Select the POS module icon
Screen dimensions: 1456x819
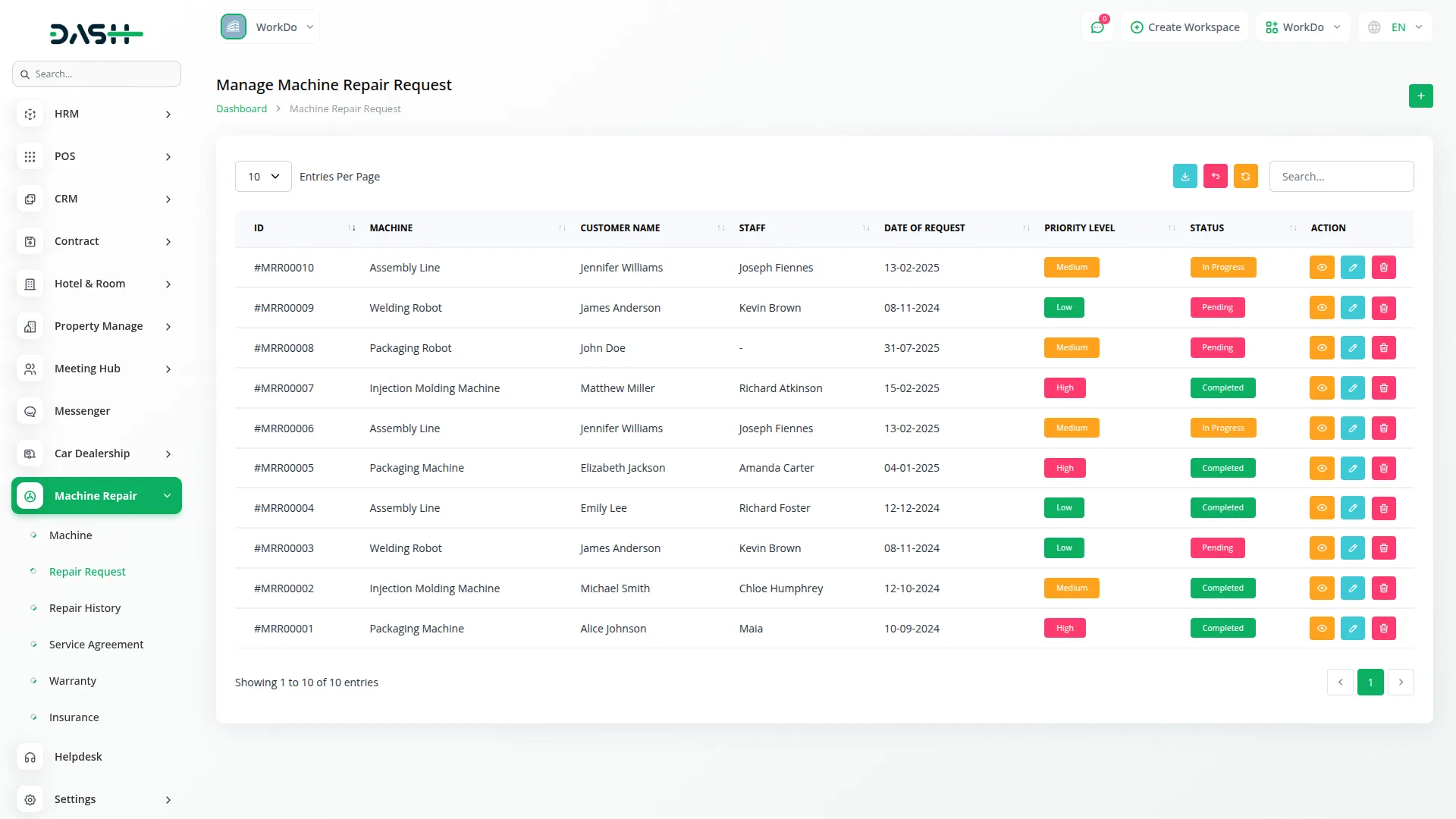30,156
